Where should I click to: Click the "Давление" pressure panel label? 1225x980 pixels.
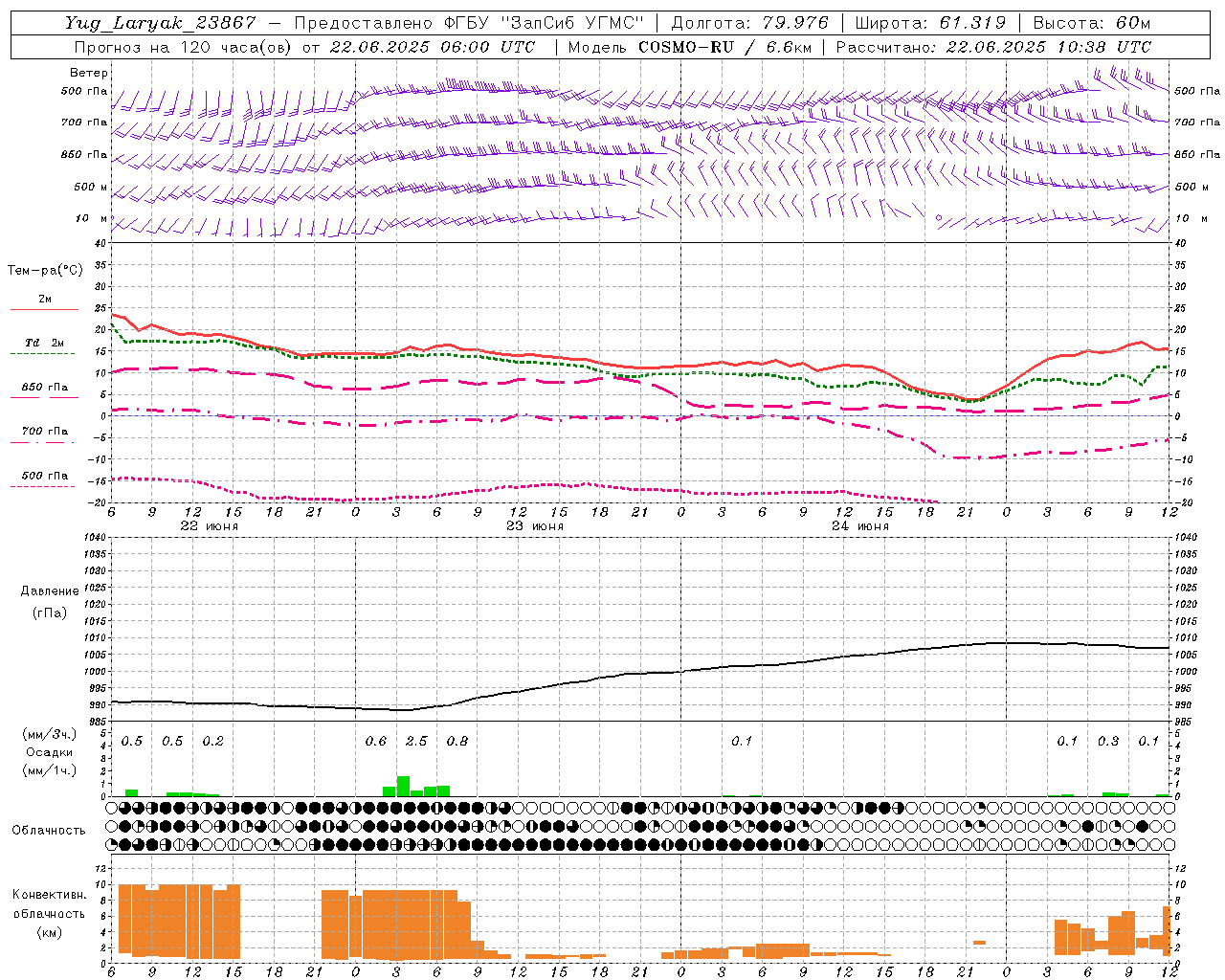51,591
